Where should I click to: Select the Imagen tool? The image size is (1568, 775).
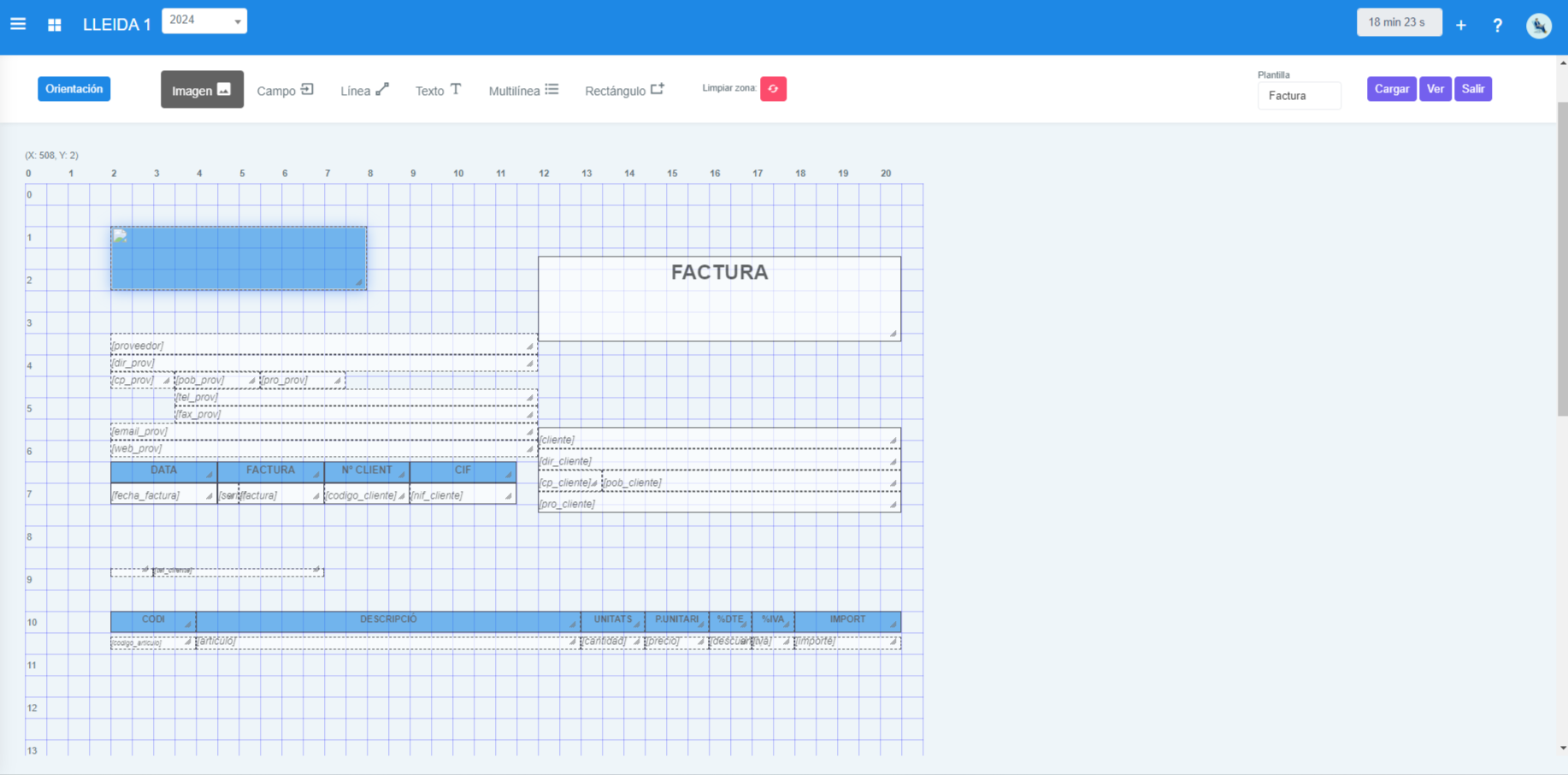[202, 89]
